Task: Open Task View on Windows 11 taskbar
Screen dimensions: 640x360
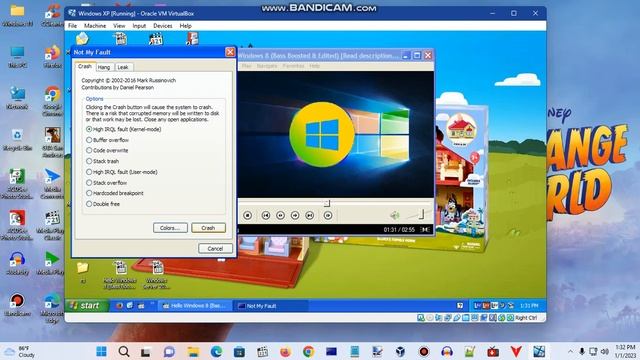Action: (146, 351)
